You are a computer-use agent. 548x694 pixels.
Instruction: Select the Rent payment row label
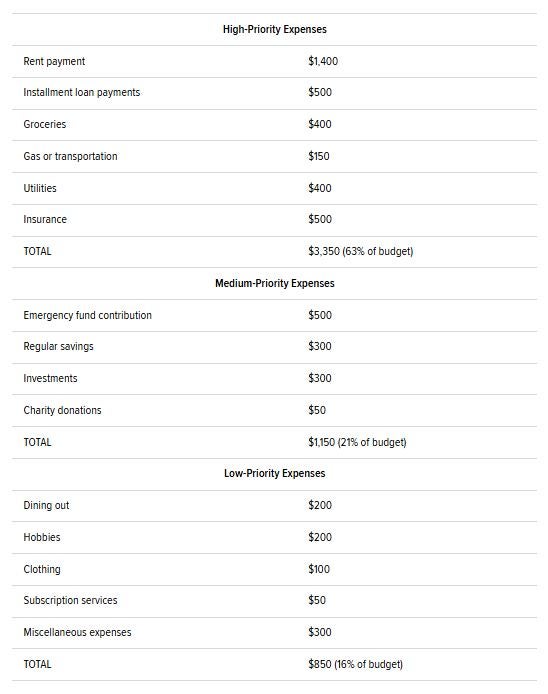click(x=54, y=61)
